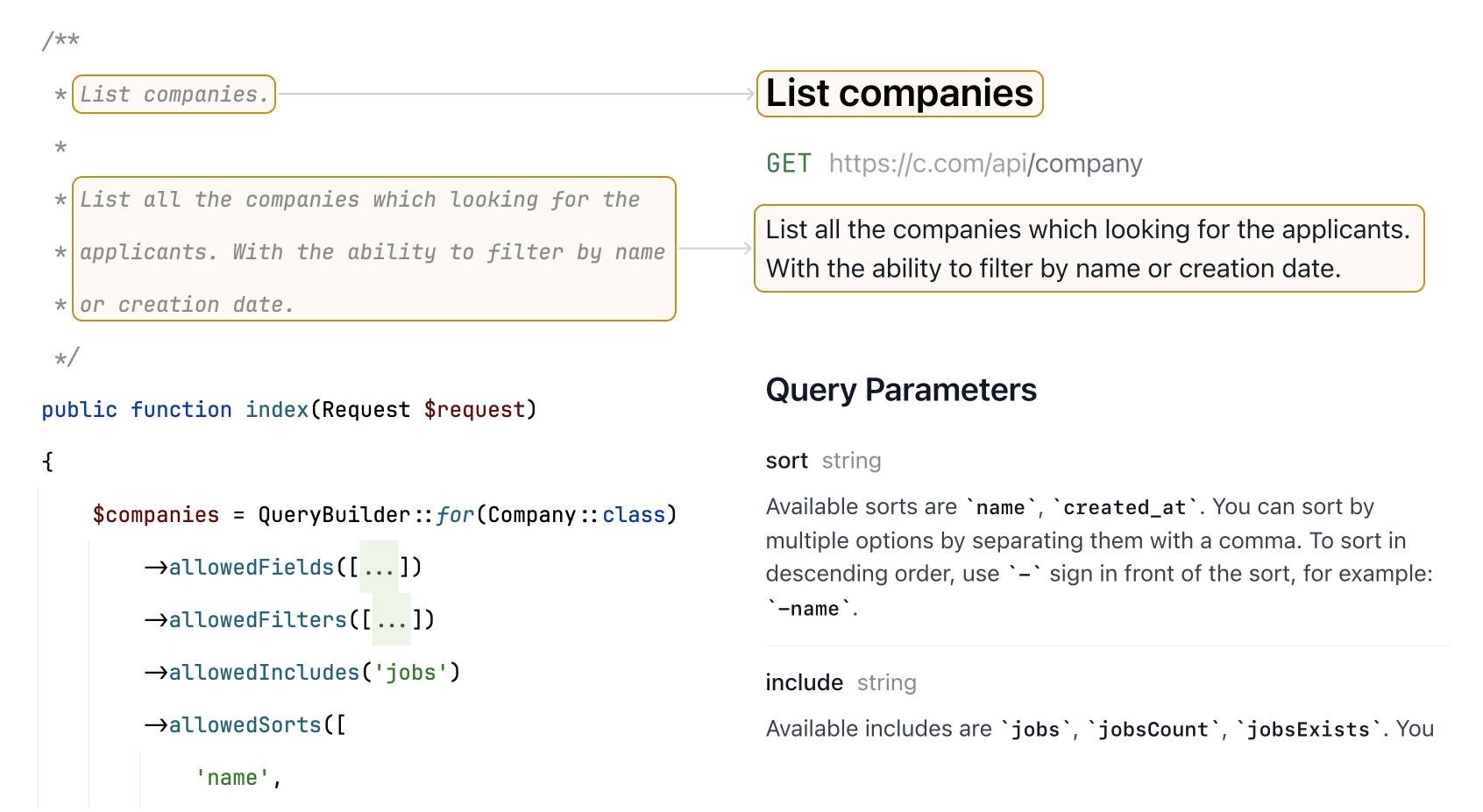Select the Query Parameters heading

tap(900, 390)
